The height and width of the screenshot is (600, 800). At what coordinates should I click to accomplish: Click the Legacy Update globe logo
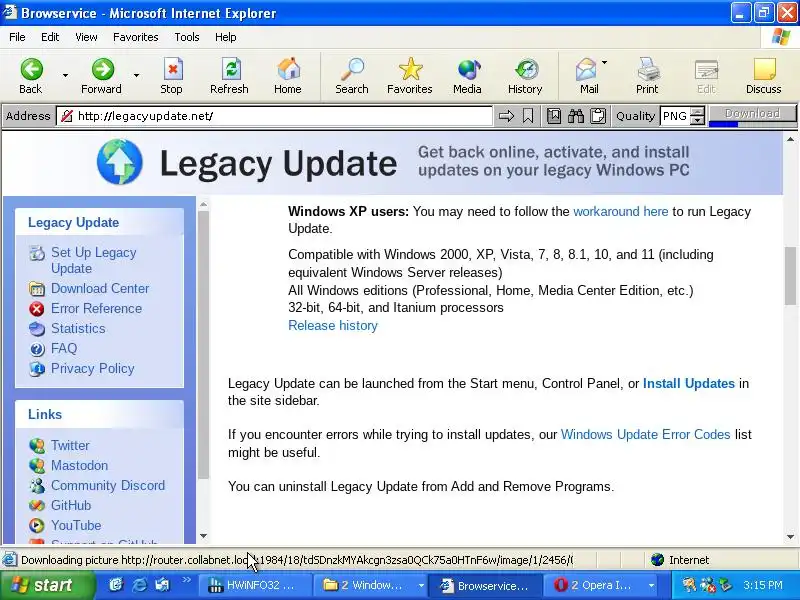(120, 162)
